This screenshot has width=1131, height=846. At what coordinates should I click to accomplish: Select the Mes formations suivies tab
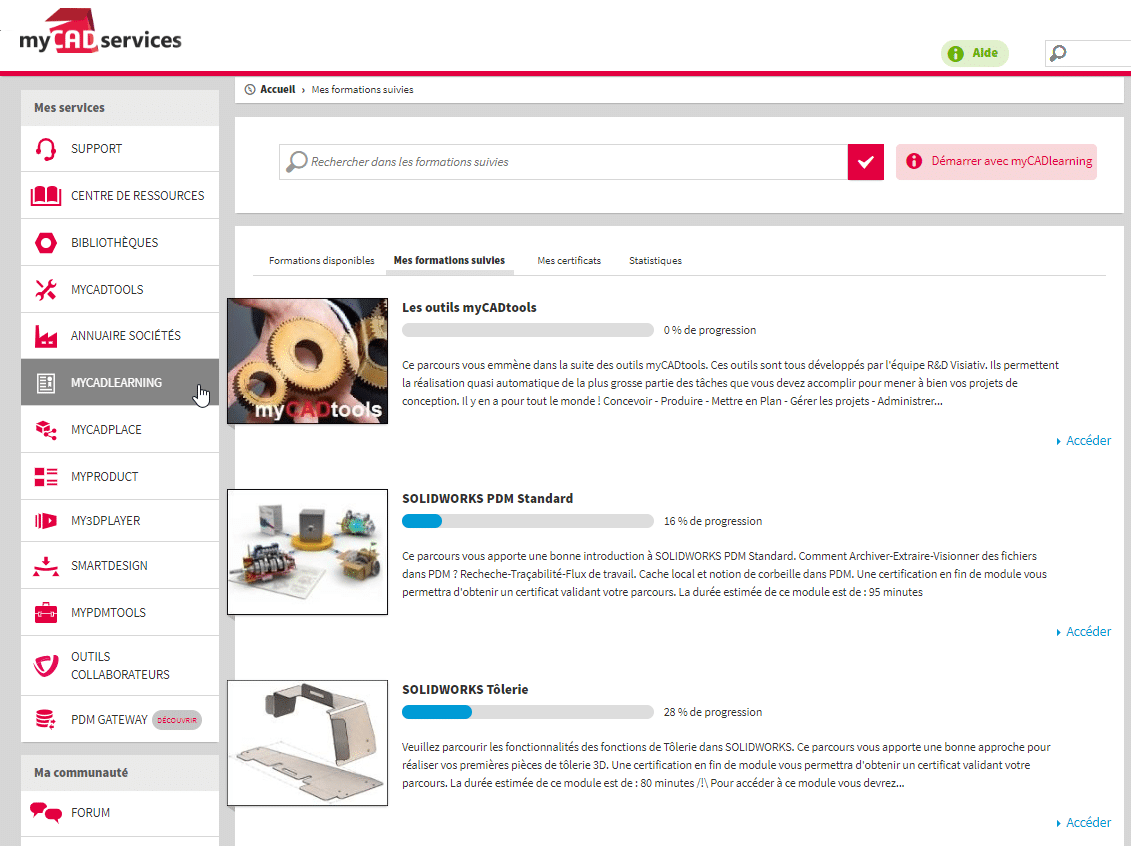(449, 261)
